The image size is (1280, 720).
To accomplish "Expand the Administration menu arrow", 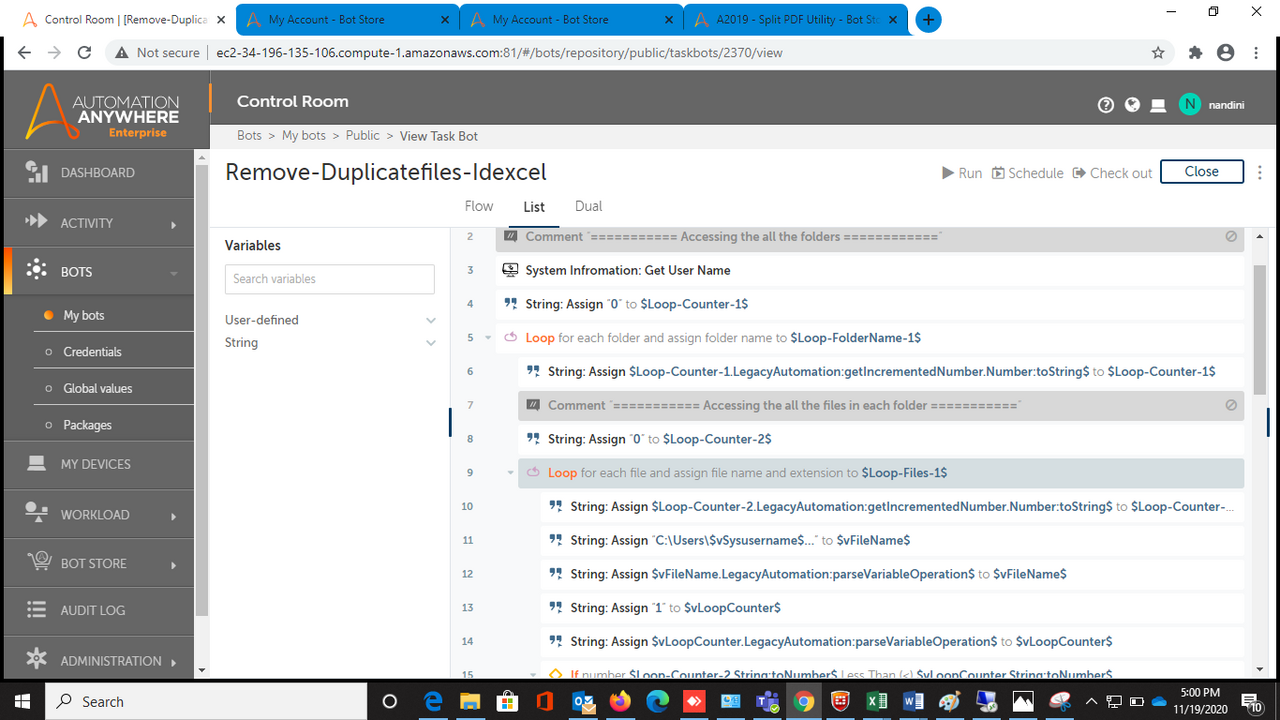I will [x=173, y=662].
